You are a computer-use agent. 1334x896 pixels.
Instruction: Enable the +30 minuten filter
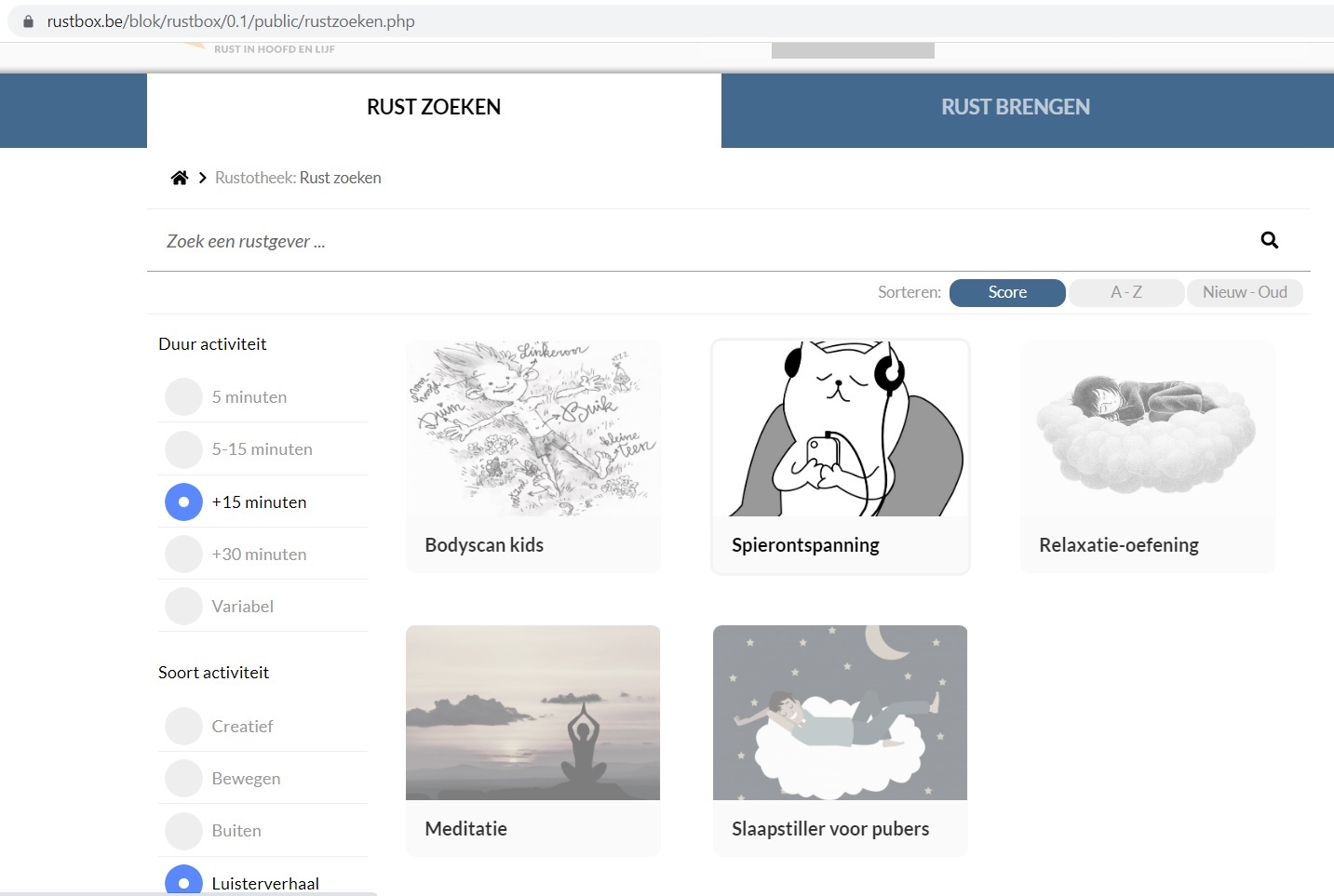click(x=183, y=554)
